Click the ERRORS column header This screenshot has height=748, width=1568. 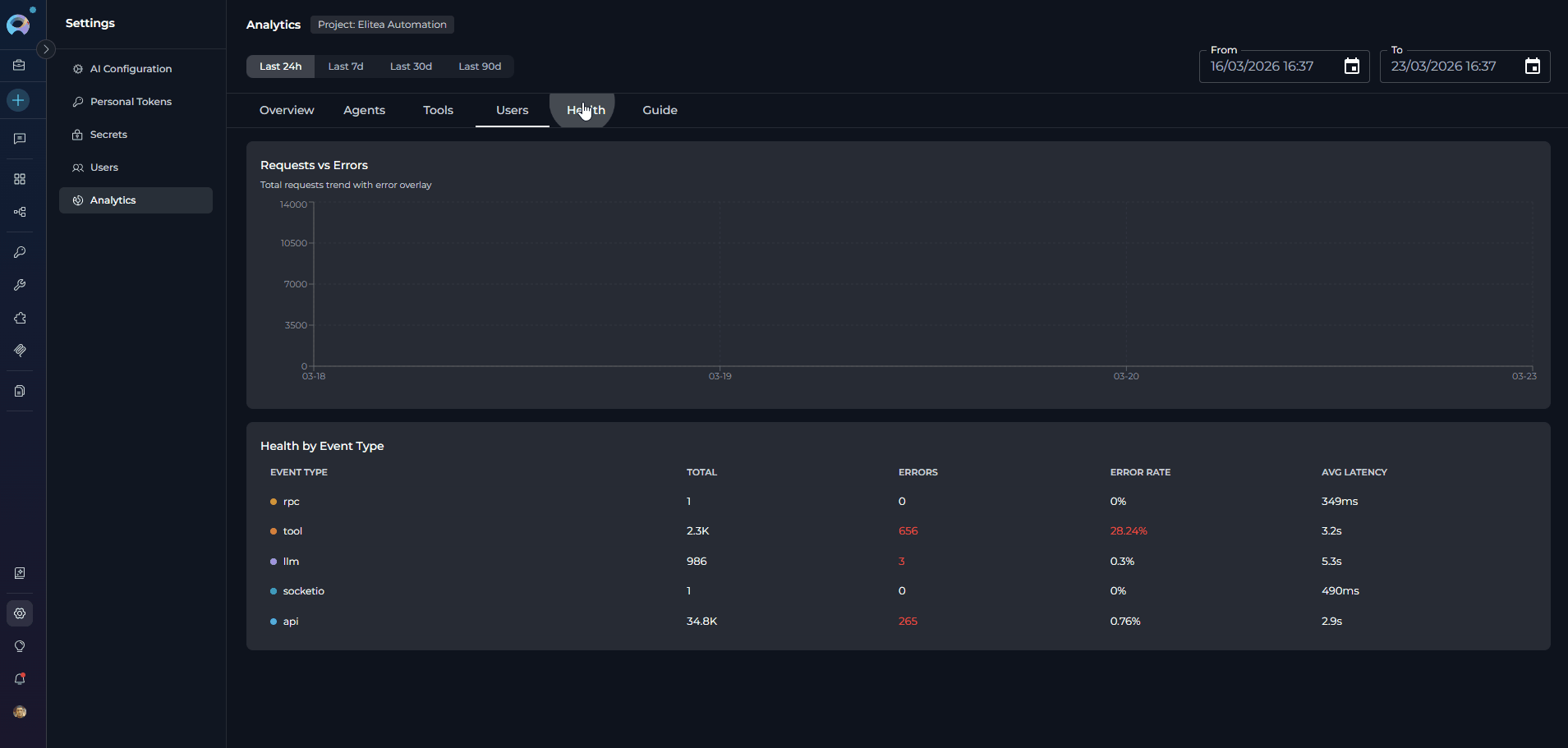tap(917, 472)
